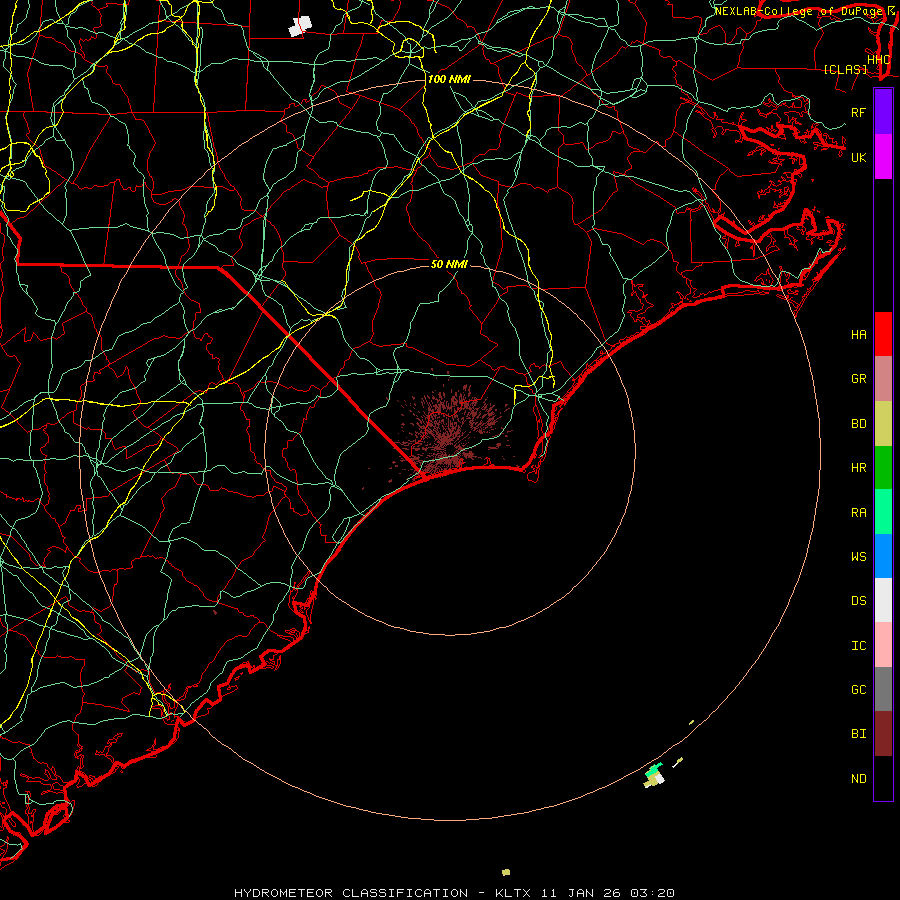The height and width of the screenshot is (900, 900).
Task: Click the mint green RA color swatch
Action: [883, 512]
